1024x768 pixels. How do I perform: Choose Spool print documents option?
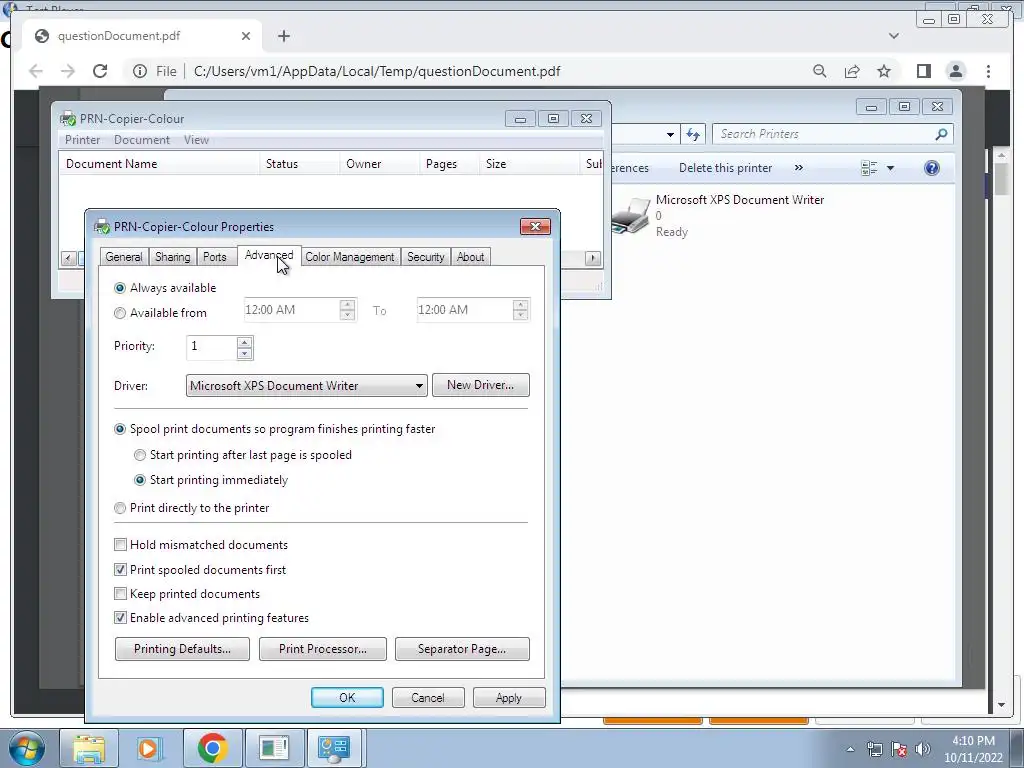(120, 429)
